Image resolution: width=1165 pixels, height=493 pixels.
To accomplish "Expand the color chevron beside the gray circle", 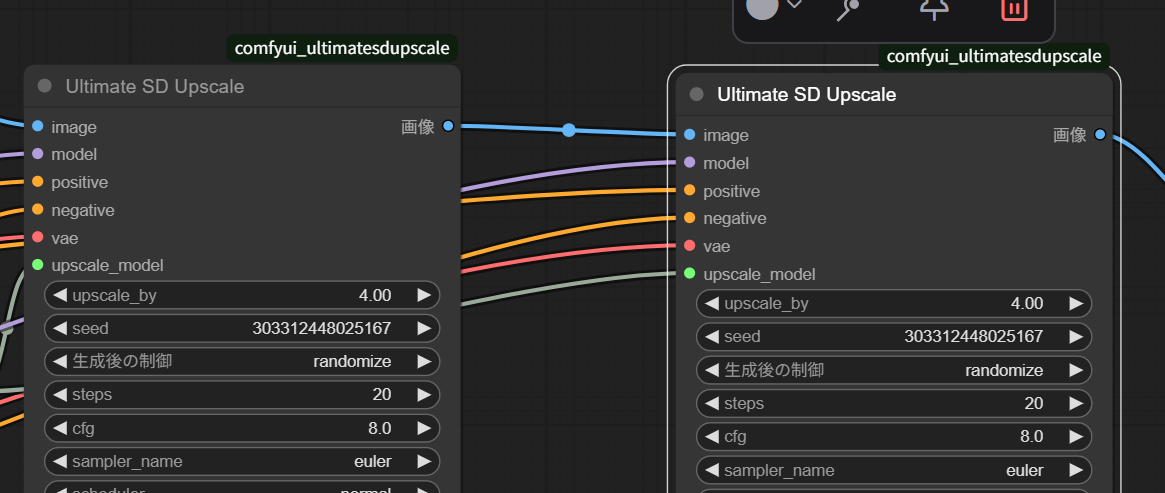I will (794, 4).
